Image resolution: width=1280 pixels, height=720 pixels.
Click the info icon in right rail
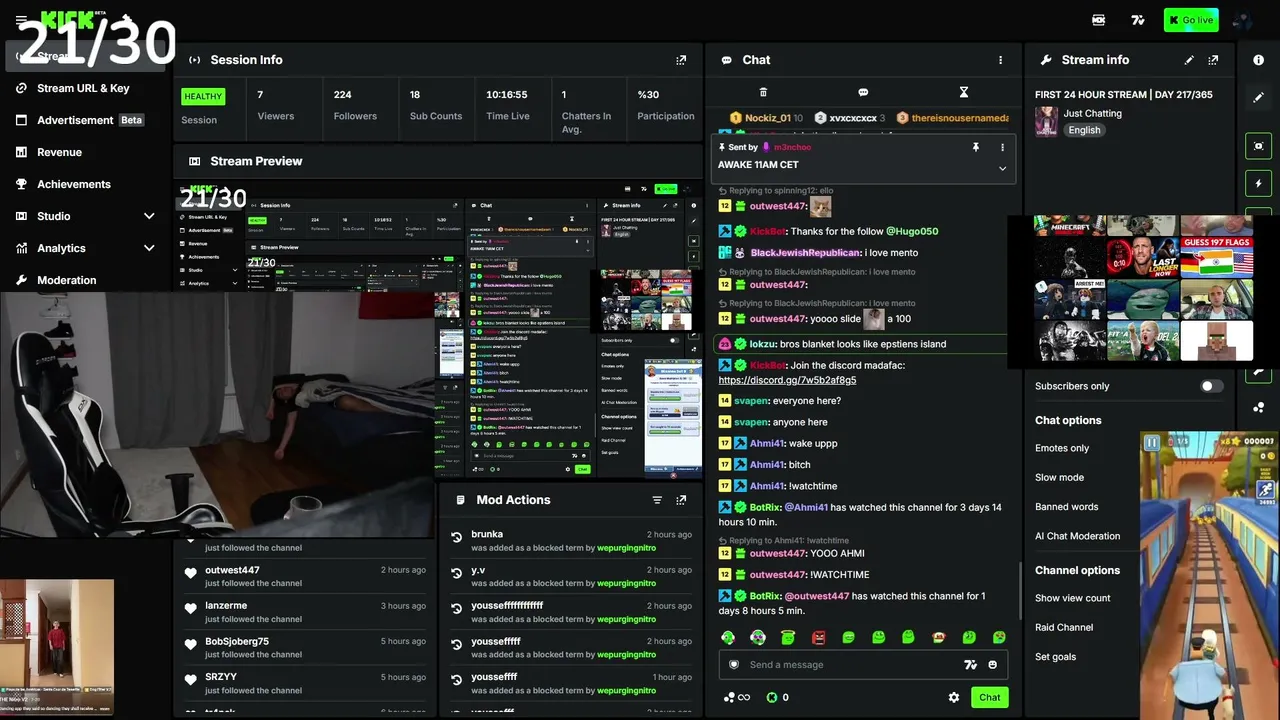pyautogui.click(x=1258, y=60)
